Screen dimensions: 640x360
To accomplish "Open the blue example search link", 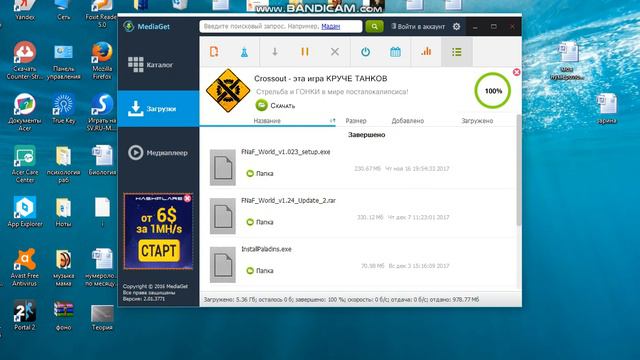I will tap(331, 26).
